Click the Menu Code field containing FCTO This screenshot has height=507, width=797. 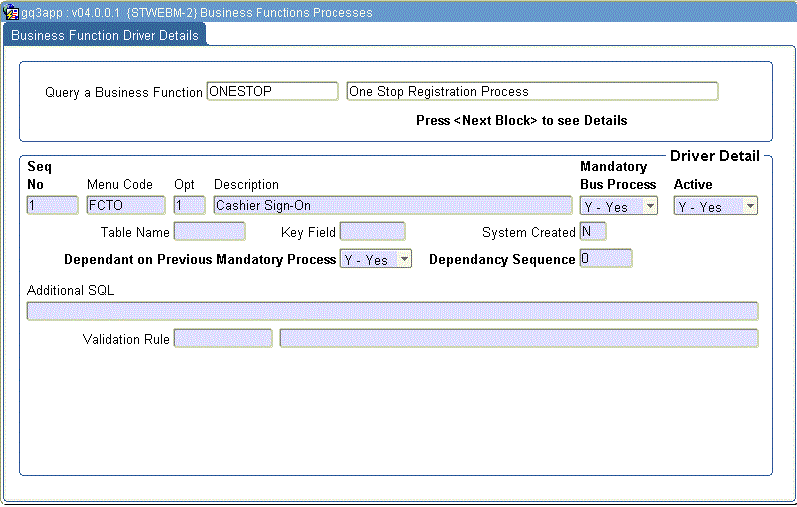(126, 205)
